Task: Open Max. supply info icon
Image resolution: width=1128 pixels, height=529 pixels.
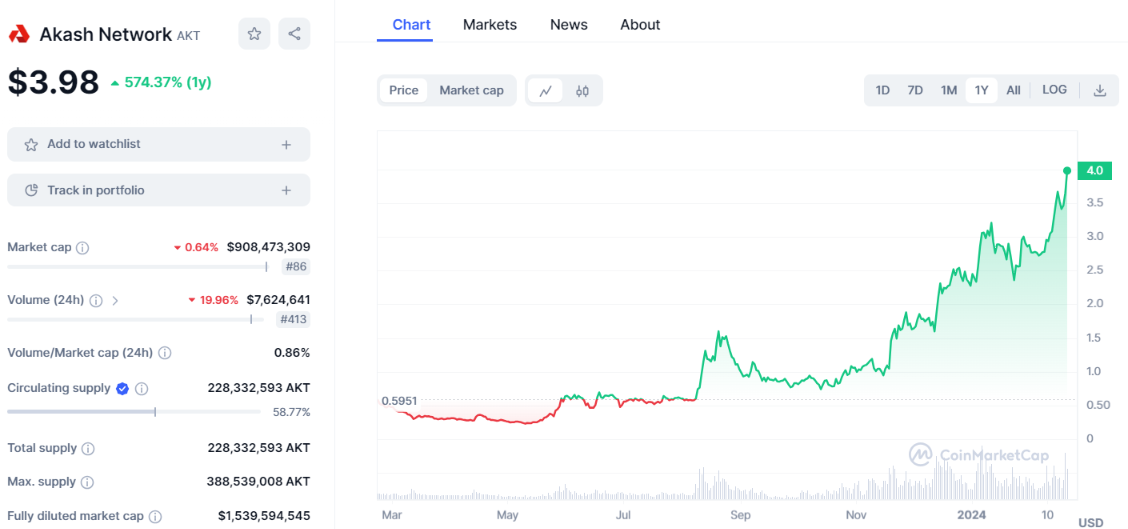Action: (87, 482)
